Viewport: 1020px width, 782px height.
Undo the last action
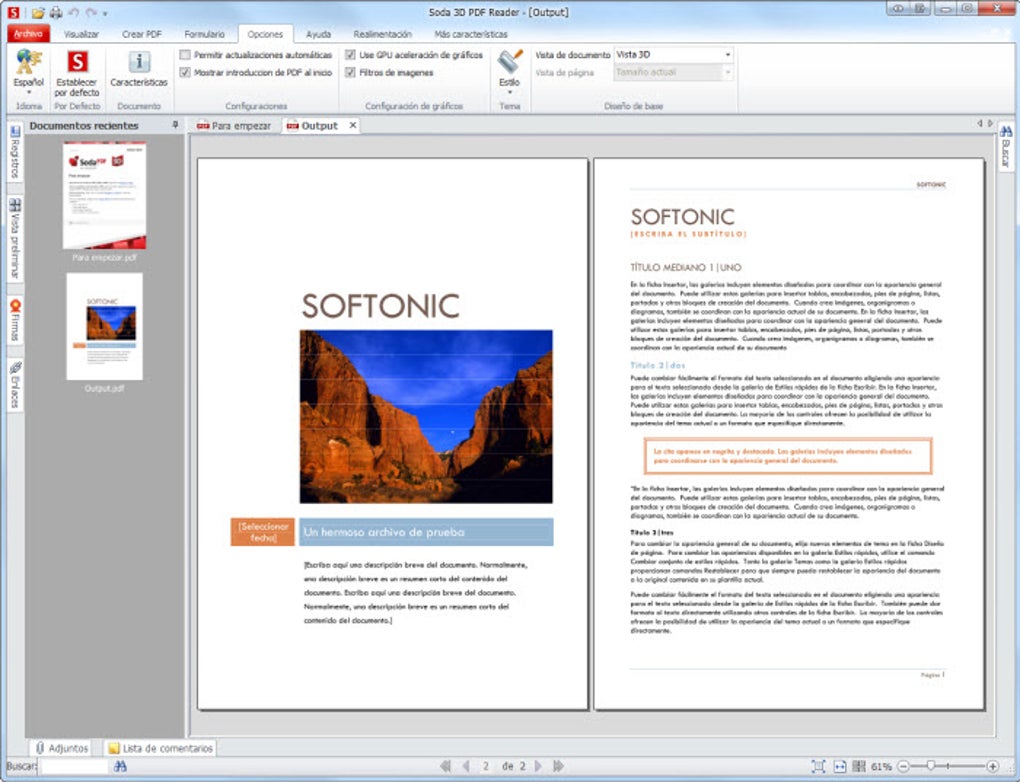[x=74, y=12]
